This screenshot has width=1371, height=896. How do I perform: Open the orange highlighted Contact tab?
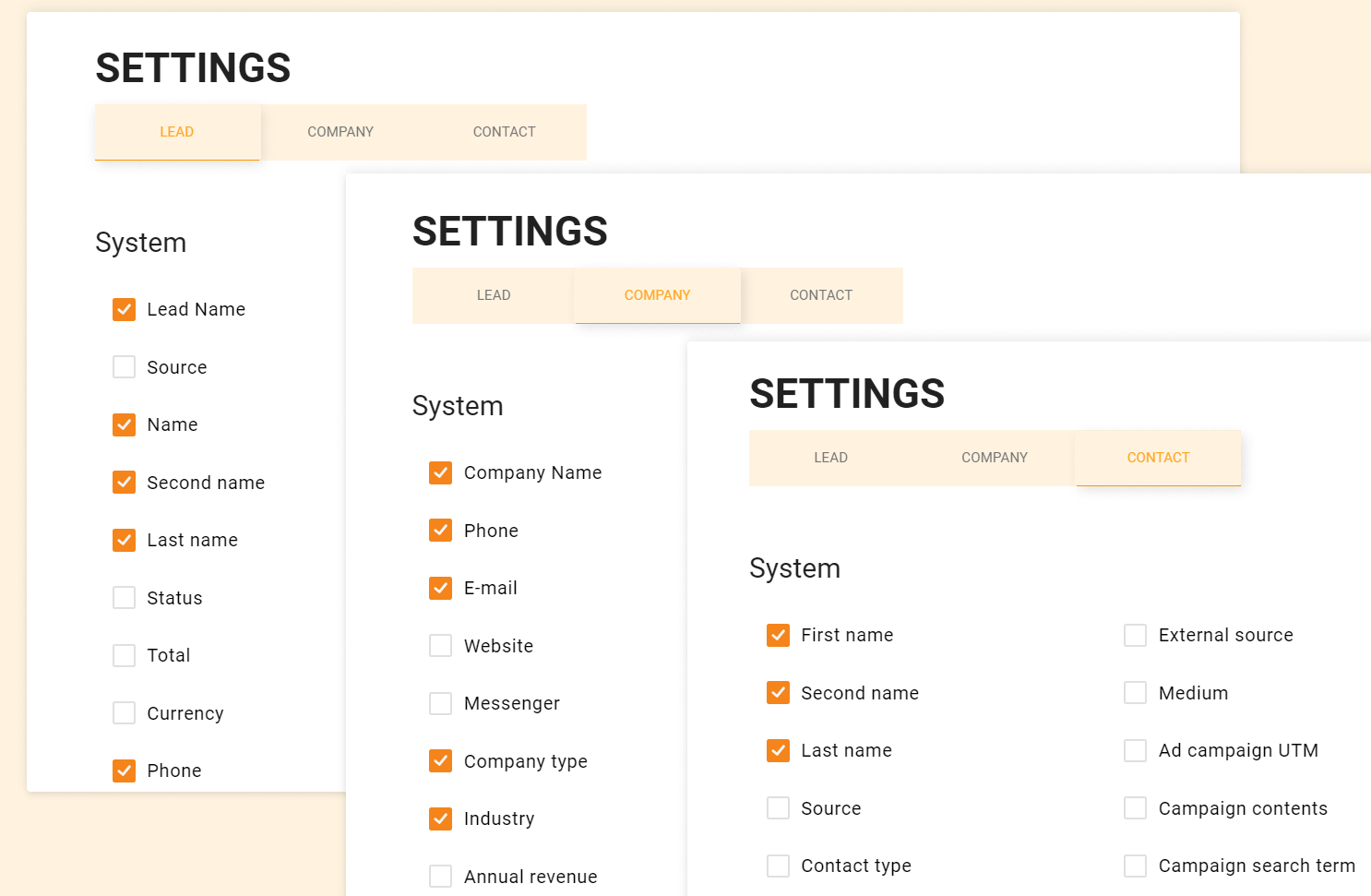coord(1158,458)
